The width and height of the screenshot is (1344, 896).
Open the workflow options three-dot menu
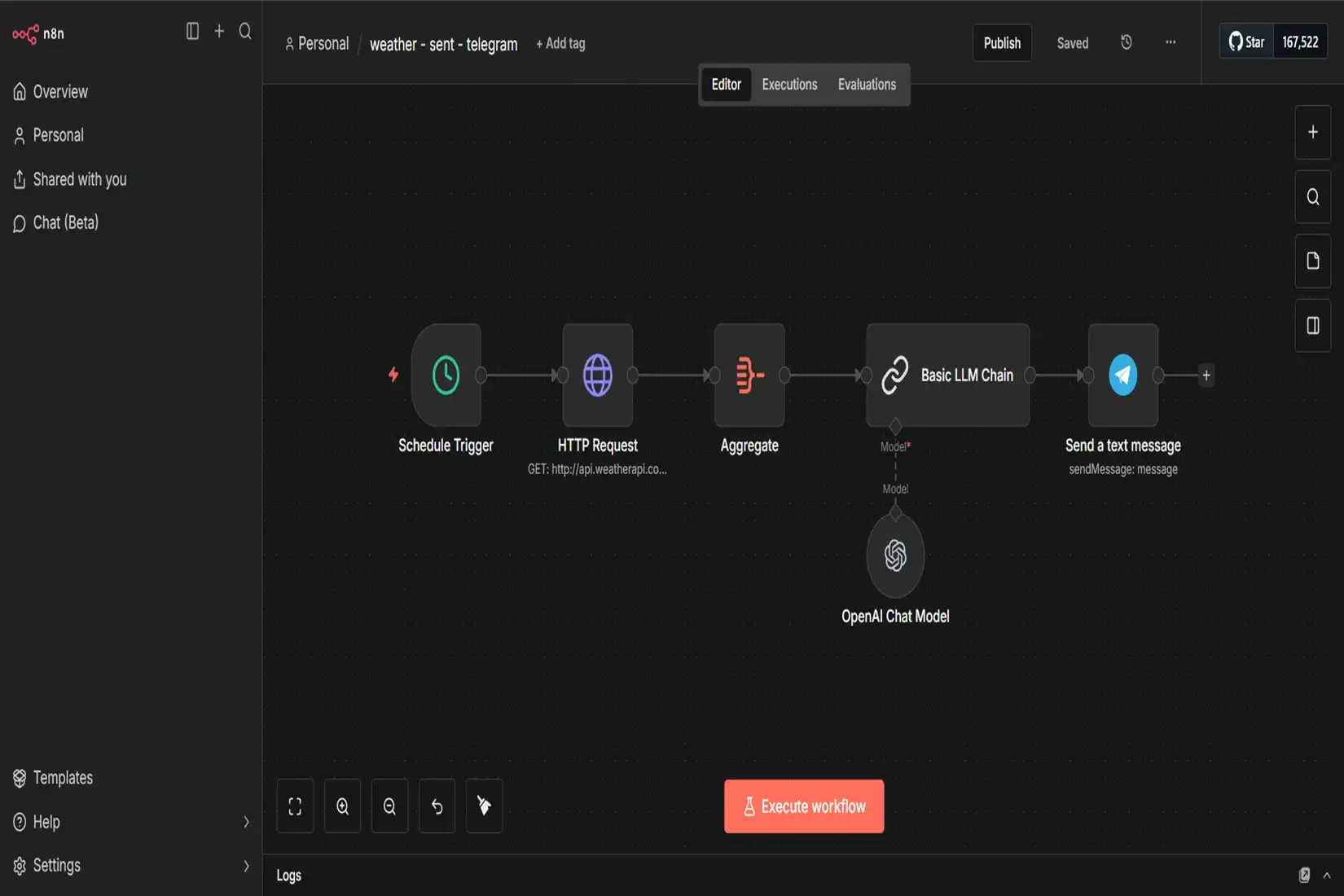[1171, 42]
